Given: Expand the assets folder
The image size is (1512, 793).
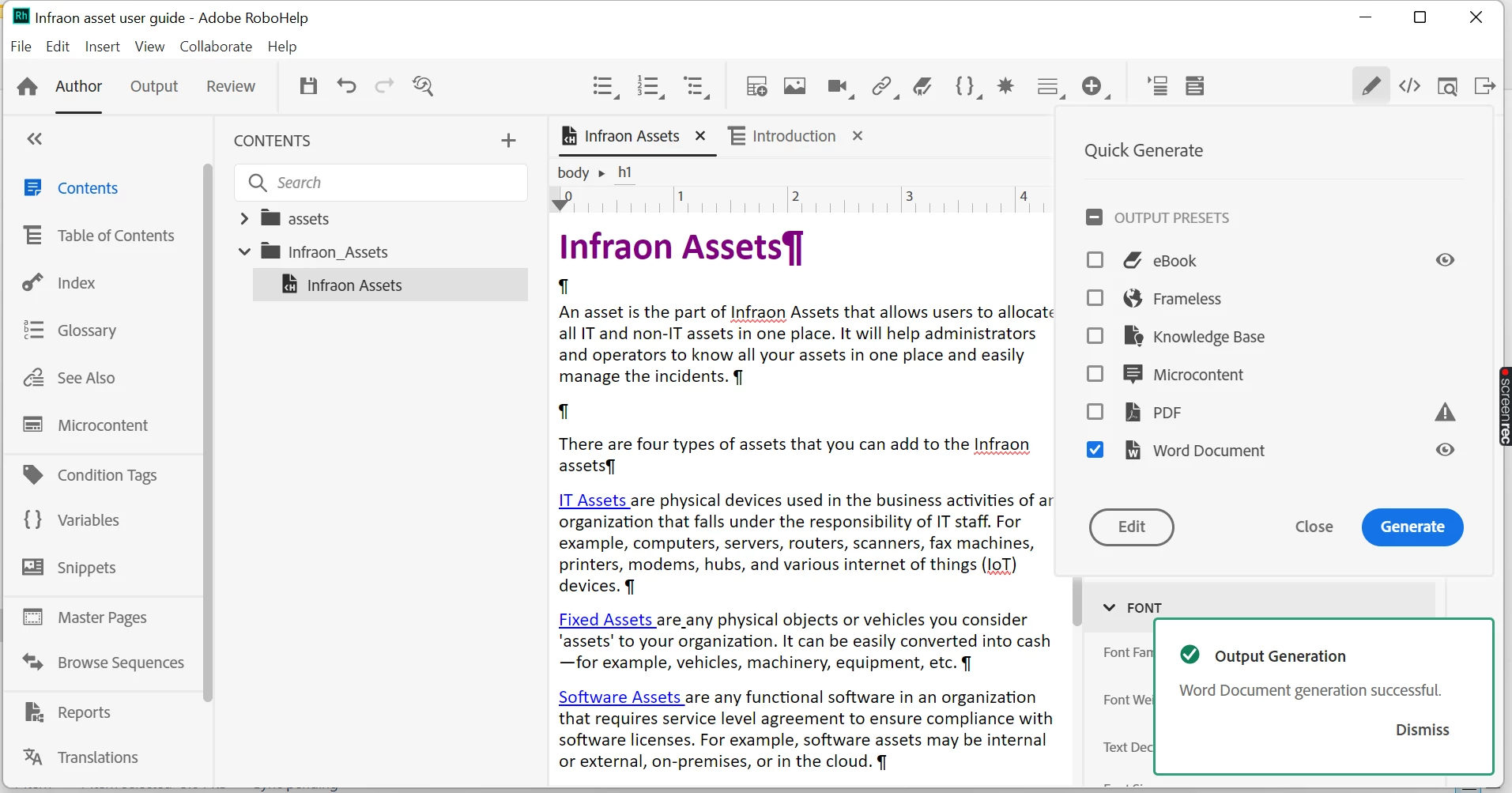Looking at the screenshot, I should (x=244, y=218).
